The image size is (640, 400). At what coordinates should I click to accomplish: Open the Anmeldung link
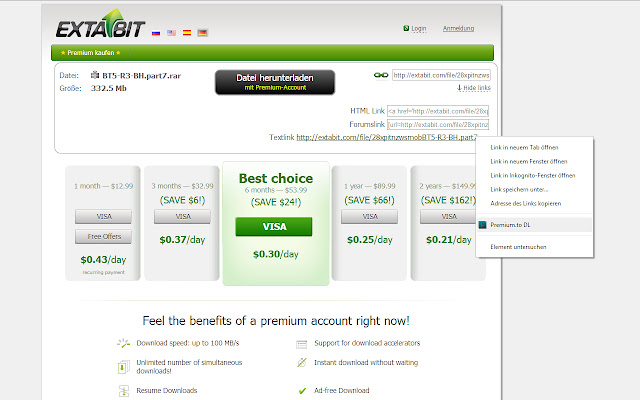pyautogui.click(x=458, y=29)
